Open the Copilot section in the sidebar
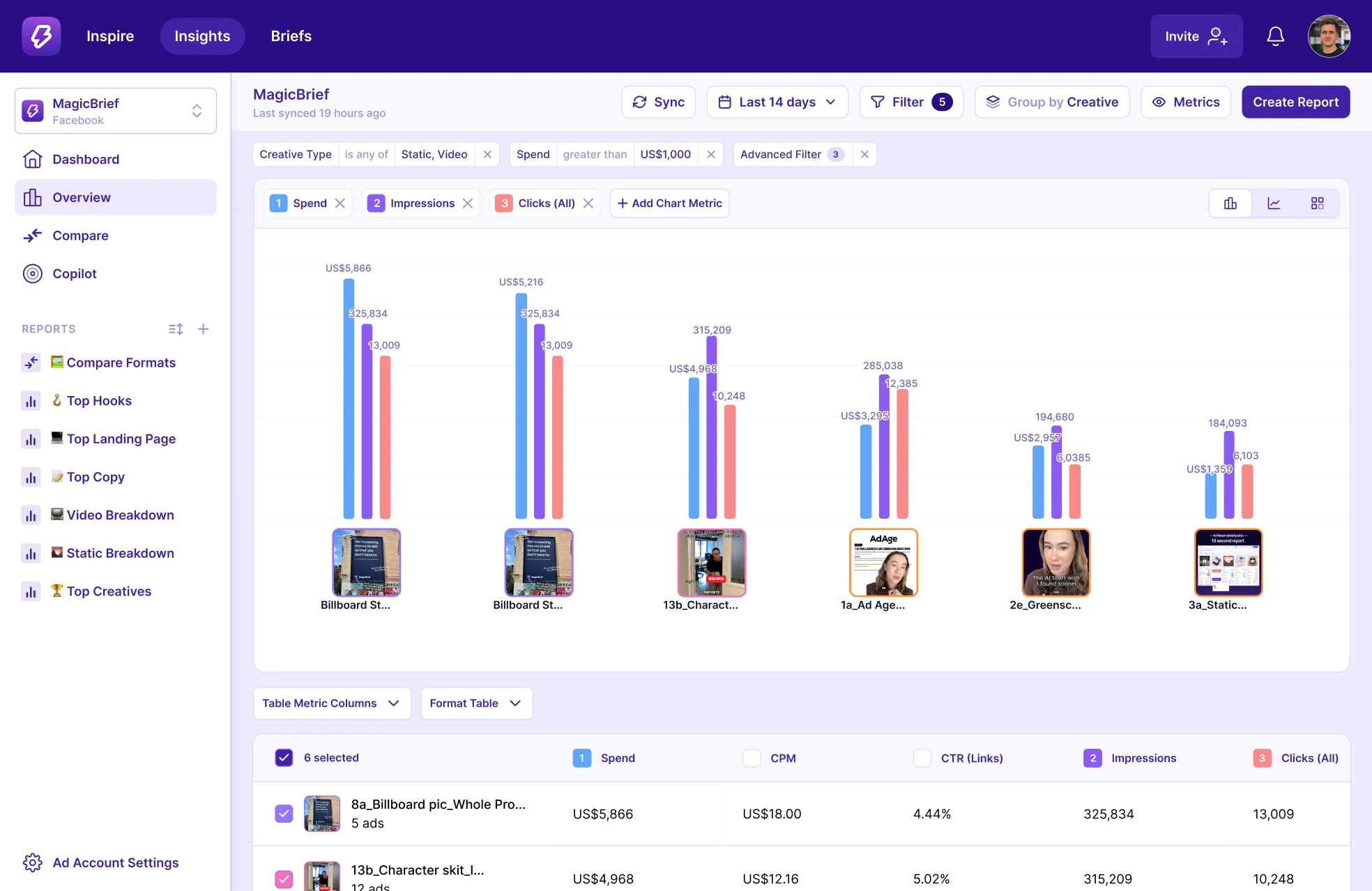1372x891 pixels. coord(75,273)
